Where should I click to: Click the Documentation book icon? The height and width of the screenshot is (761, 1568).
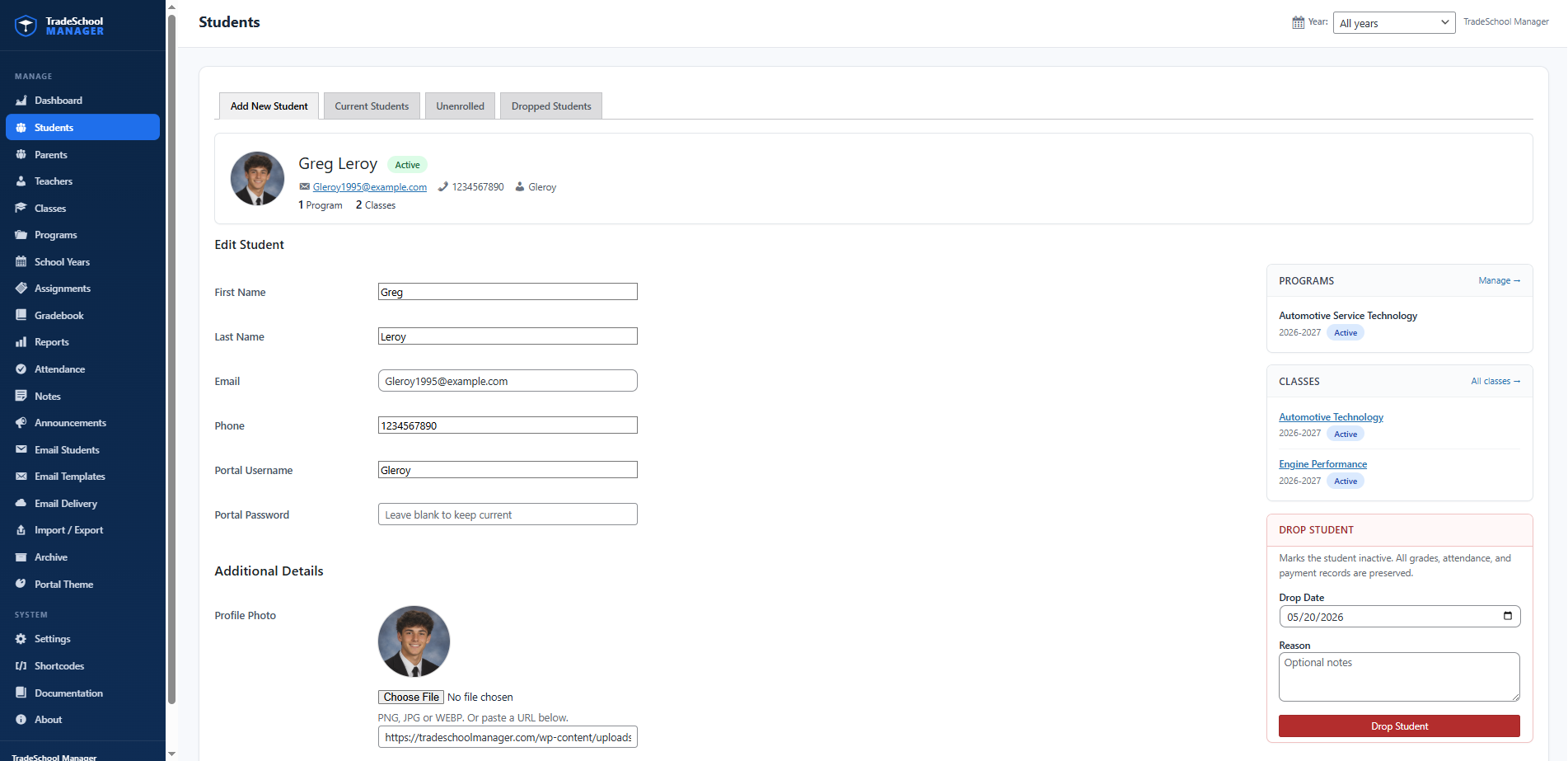point(21,693)
